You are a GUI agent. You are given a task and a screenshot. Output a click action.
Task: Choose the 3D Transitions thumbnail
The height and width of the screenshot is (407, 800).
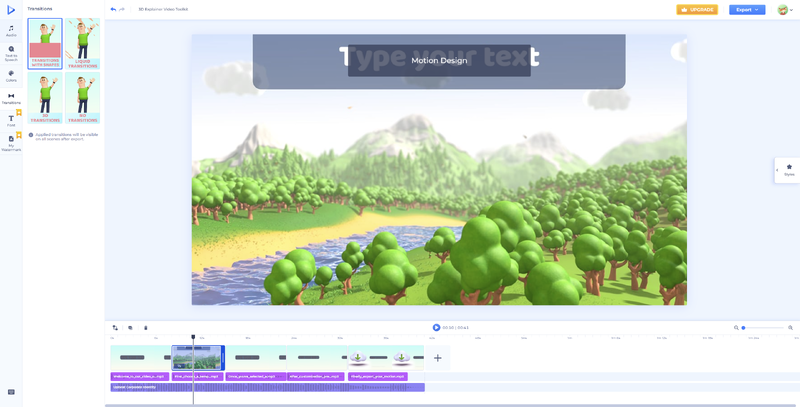45,98
